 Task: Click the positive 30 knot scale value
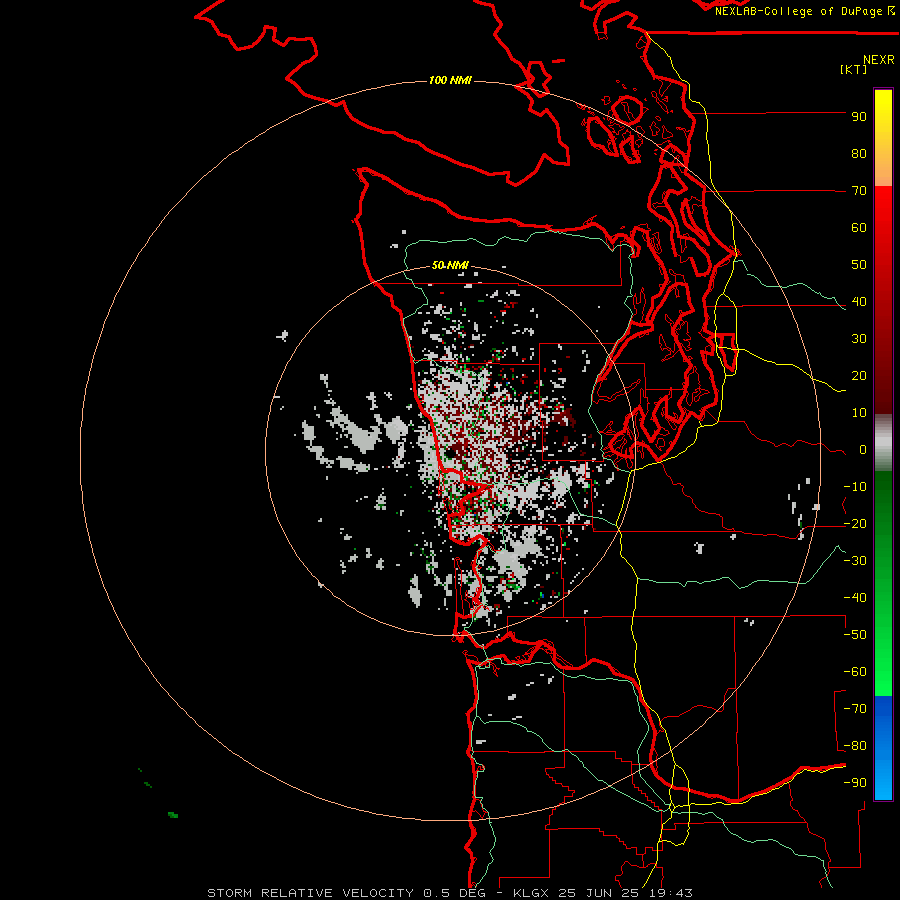(859, 339)
